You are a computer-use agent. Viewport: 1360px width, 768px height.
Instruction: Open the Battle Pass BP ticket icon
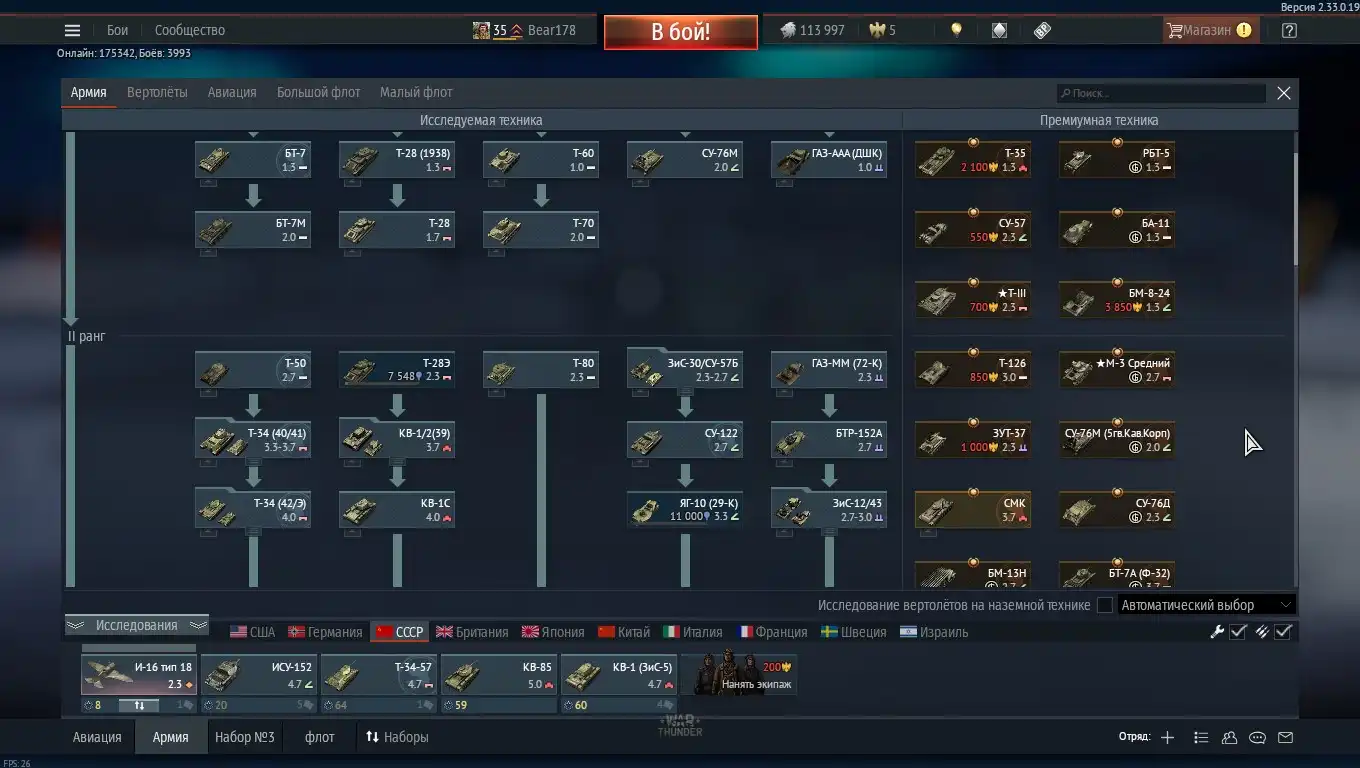click(1042, 30)
